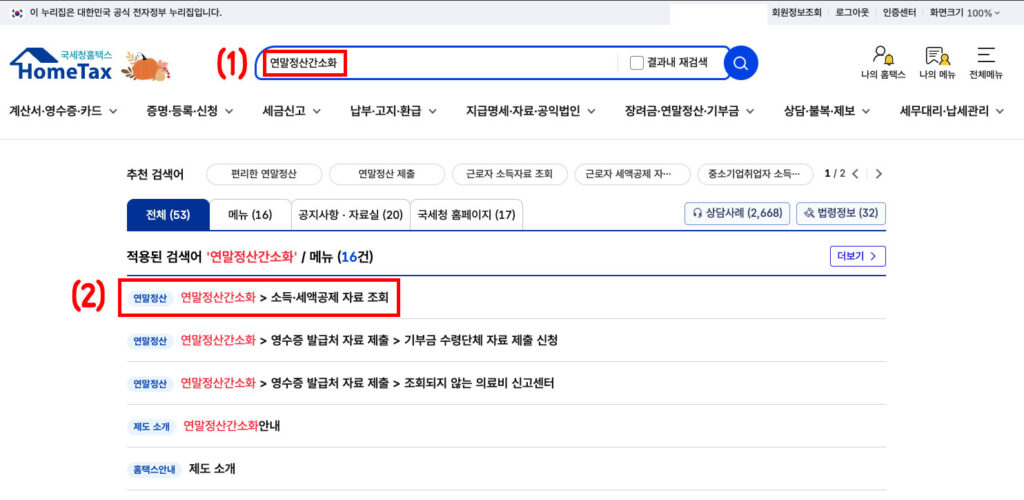The height and width of the screenshot is (500, 1024).
Task: Click 더보기 button
Action: point(857,257)
